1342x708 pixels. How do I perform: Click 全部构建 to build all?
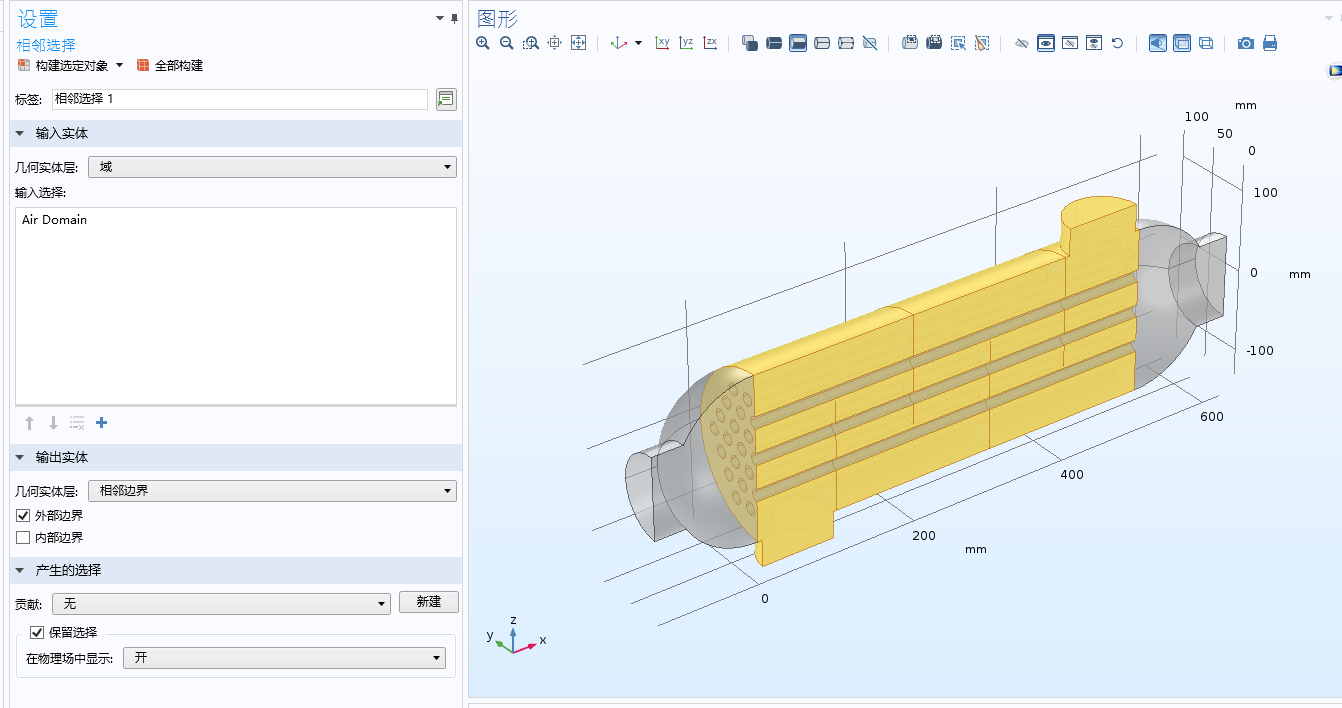170,65
